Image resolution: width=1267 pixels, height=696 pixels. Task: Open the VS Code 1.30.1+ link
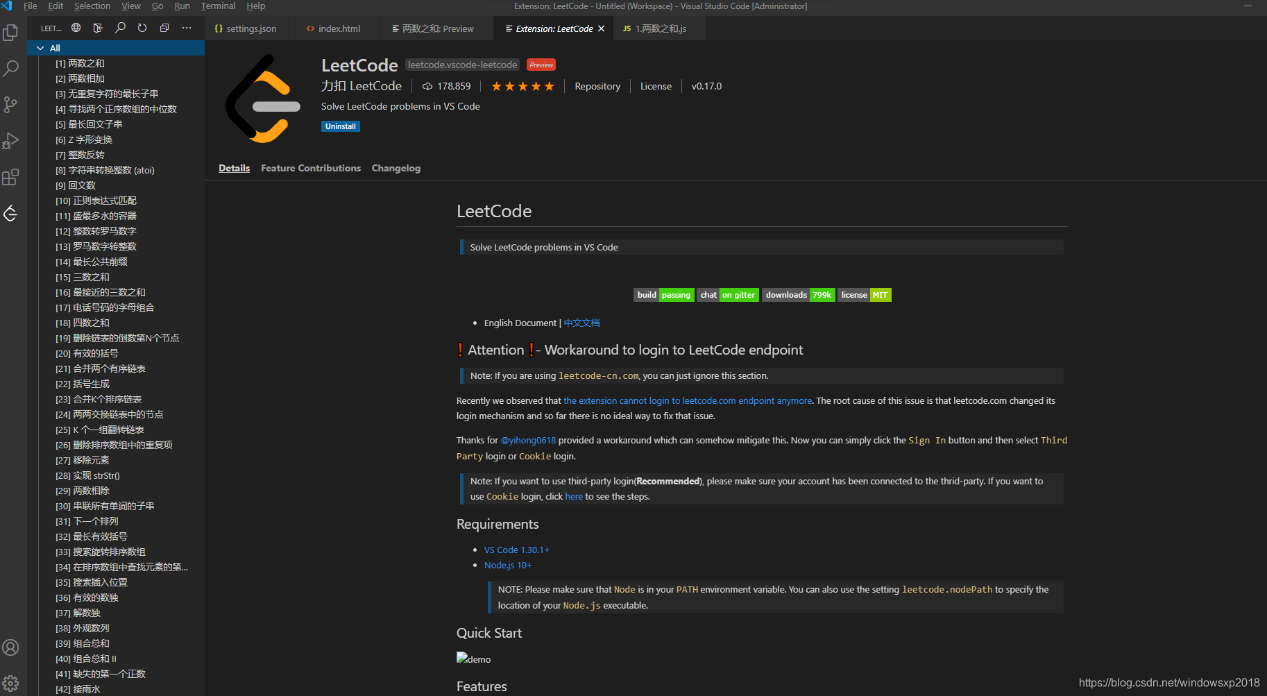[x=517, y=550]
